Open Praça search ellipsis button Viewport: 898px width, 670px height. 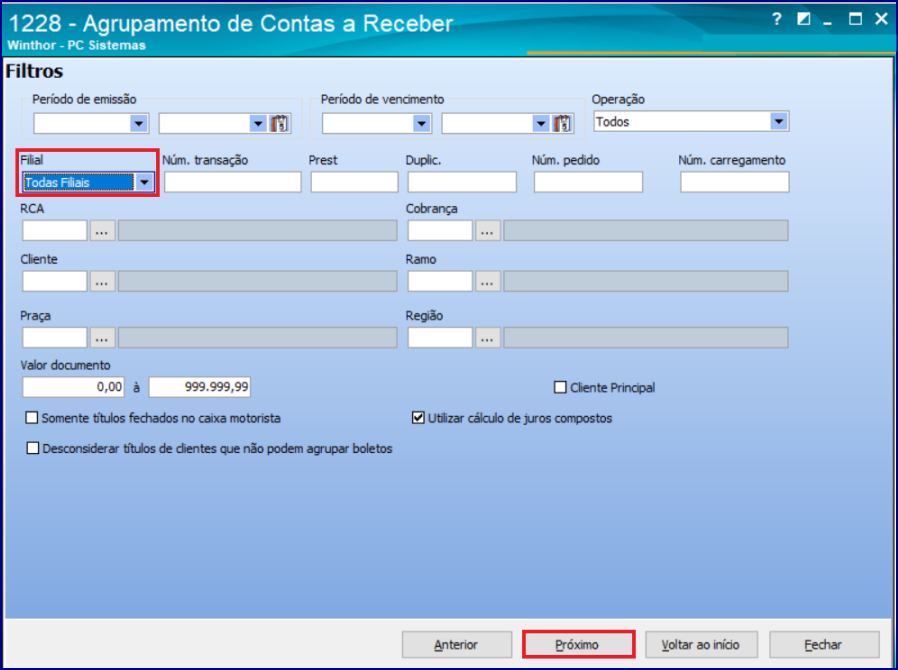(102, 338)
